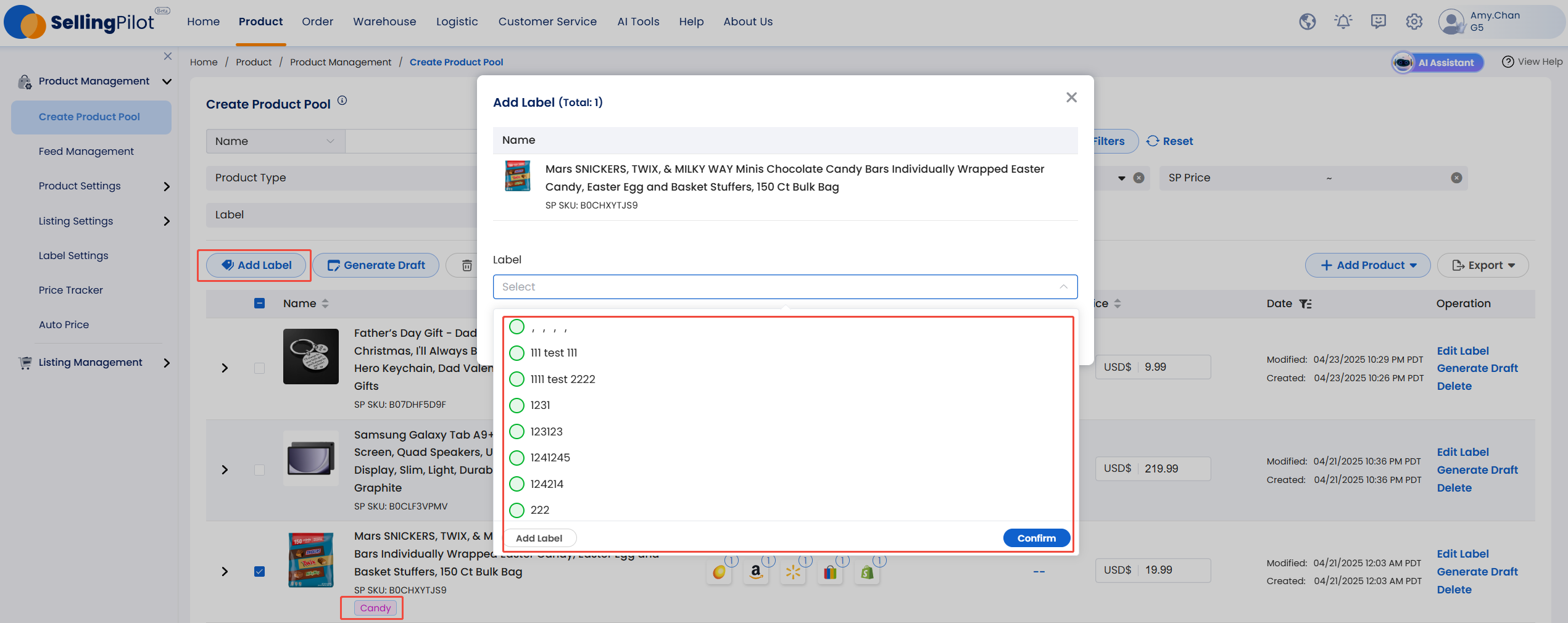Select the '124214' label option
1568x623 pixels.
[x=517, y=484]
